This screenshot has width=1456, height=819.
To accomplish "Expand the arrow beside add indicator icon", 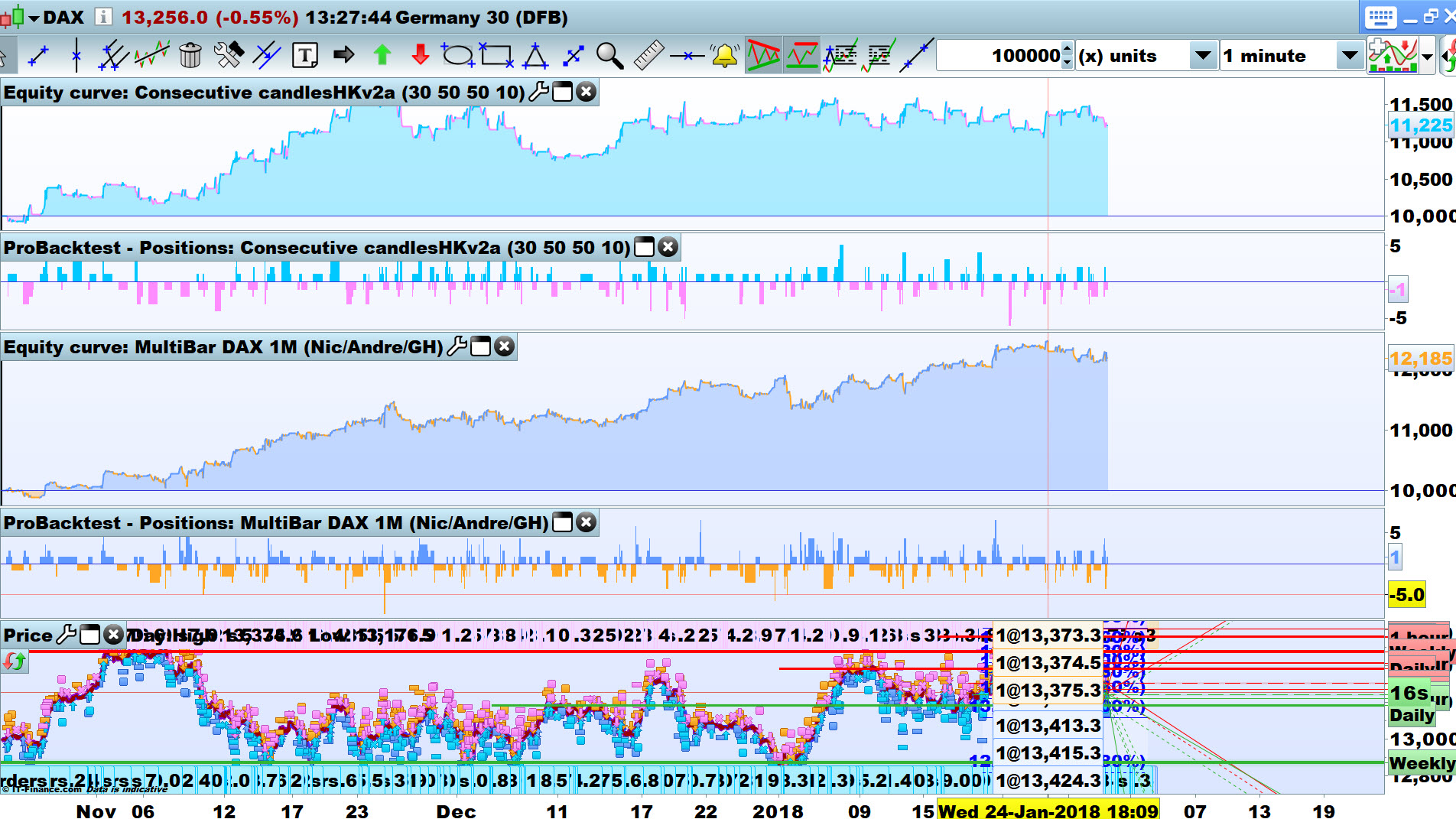I will [1427, 57].
